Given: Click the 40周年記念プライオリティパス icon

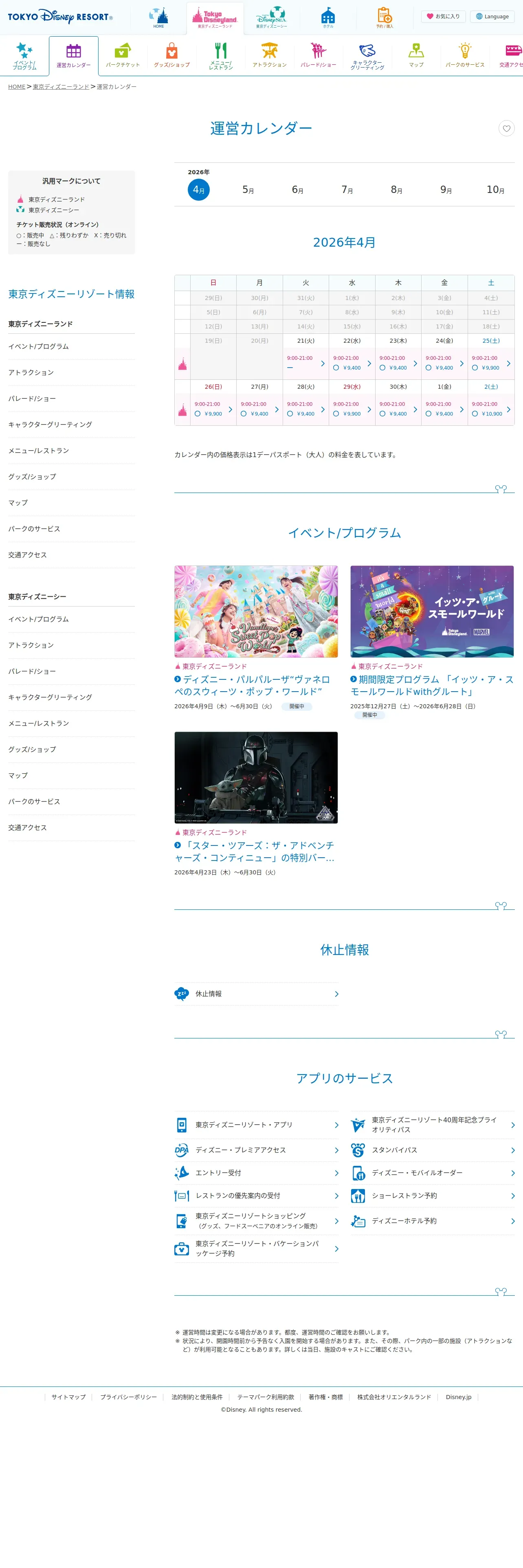Looking at the screenshot, I should tap(358, 1124).
